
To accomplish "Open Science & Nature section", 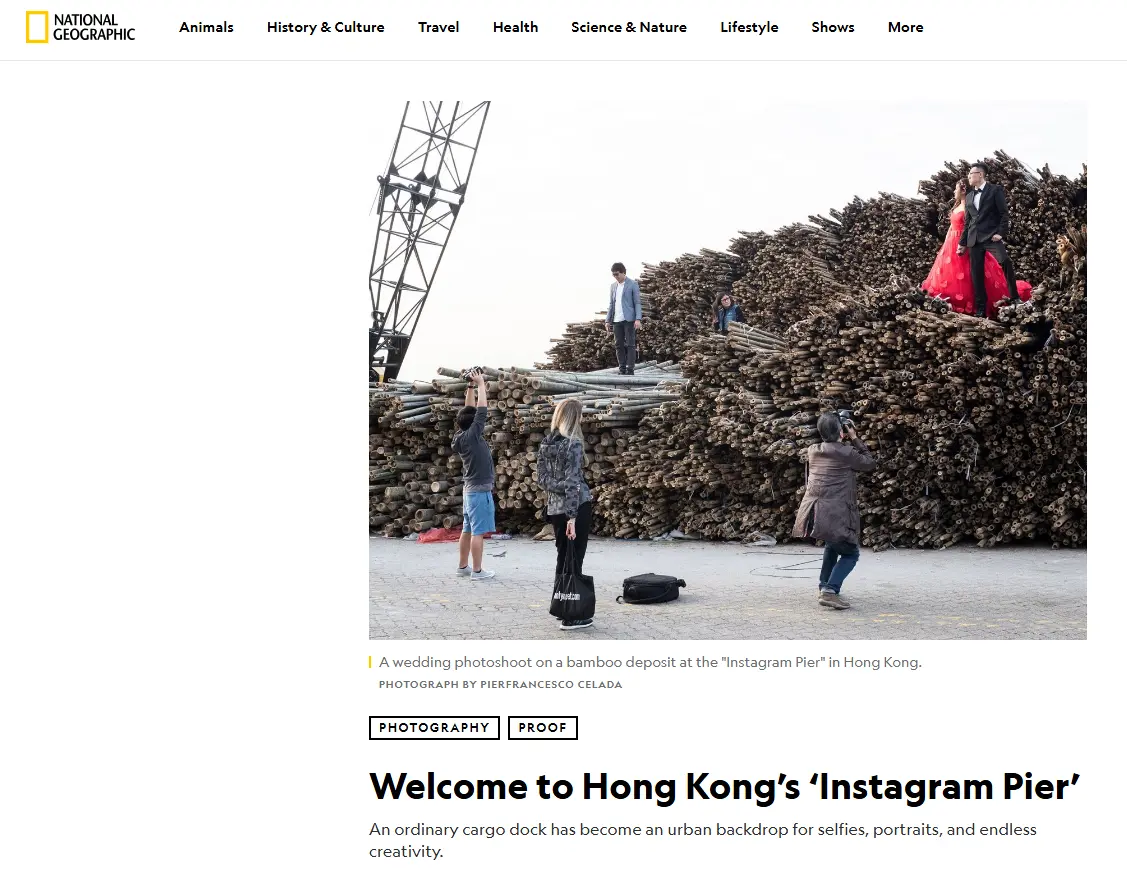I will coord(629,27).
